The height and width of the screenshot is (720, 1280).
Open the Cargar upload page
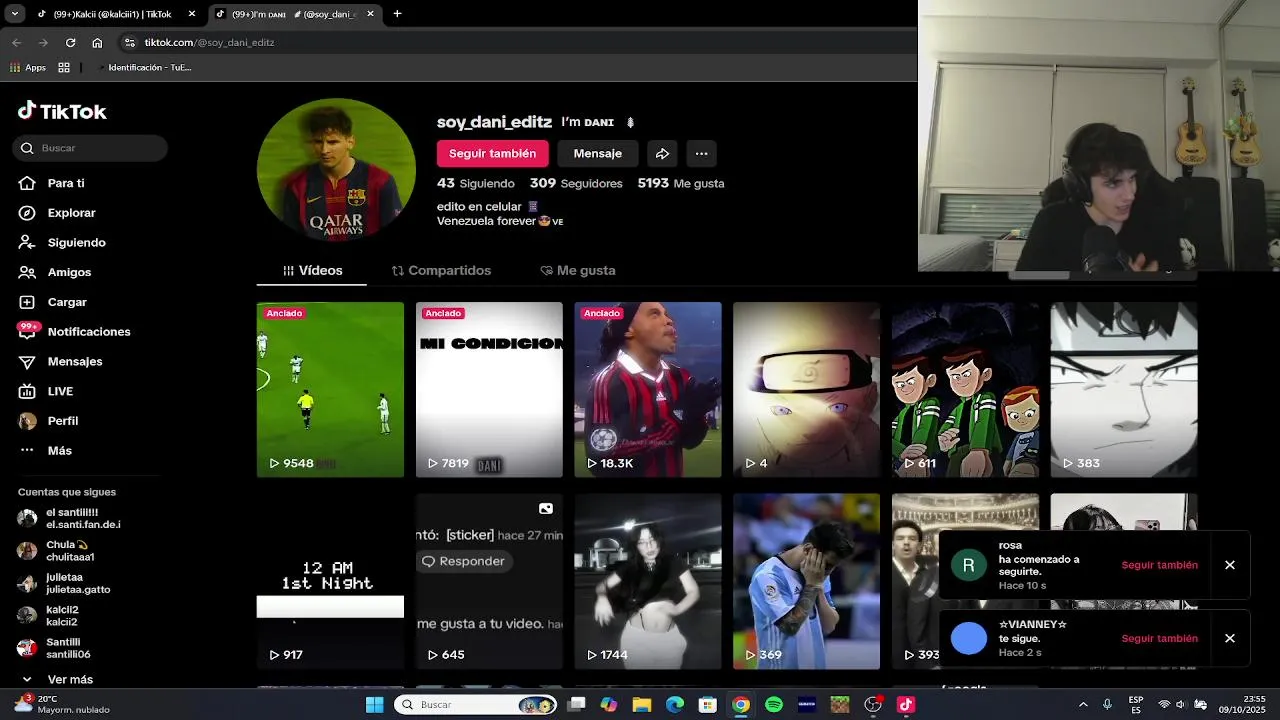point(67,302)
